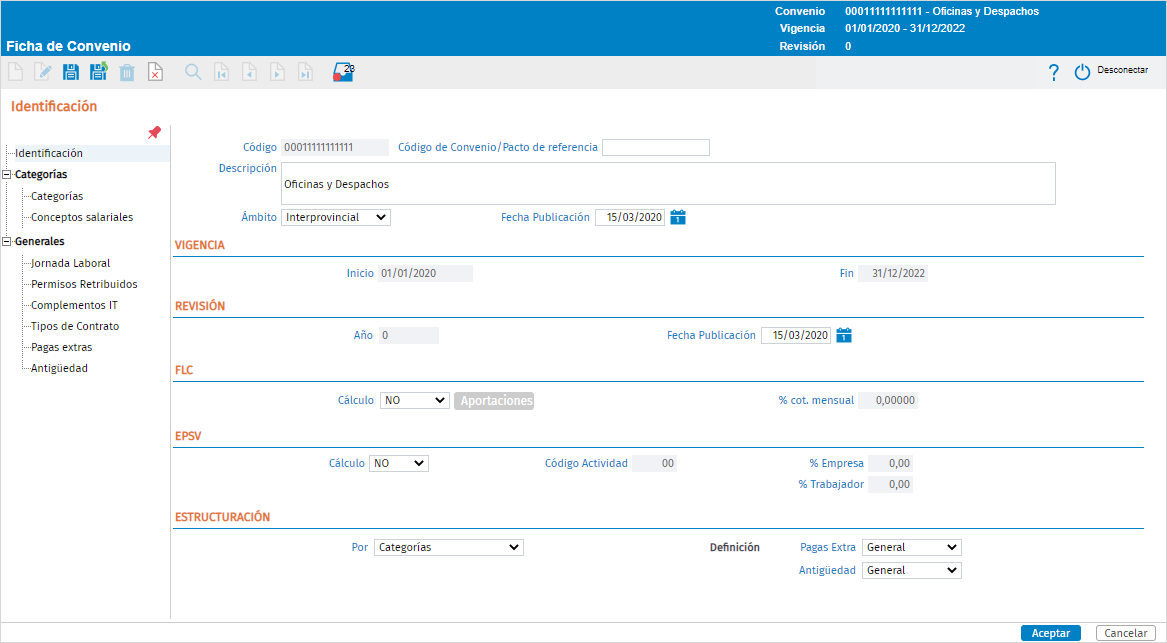
Task: Click save-and-refresh floppy icon with green arrow
Action: coord(98,72)
